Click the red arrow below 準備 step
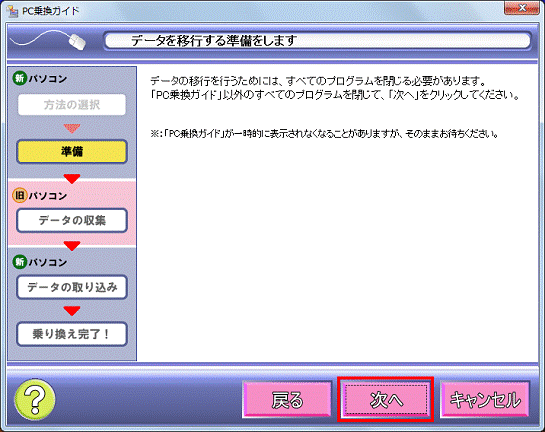 point(72,178)
